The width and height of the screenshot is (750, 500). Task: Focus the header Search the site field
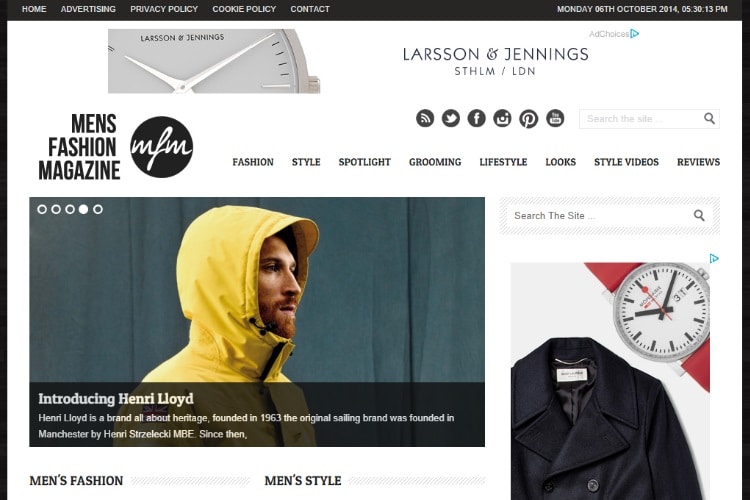pos(641,119)
